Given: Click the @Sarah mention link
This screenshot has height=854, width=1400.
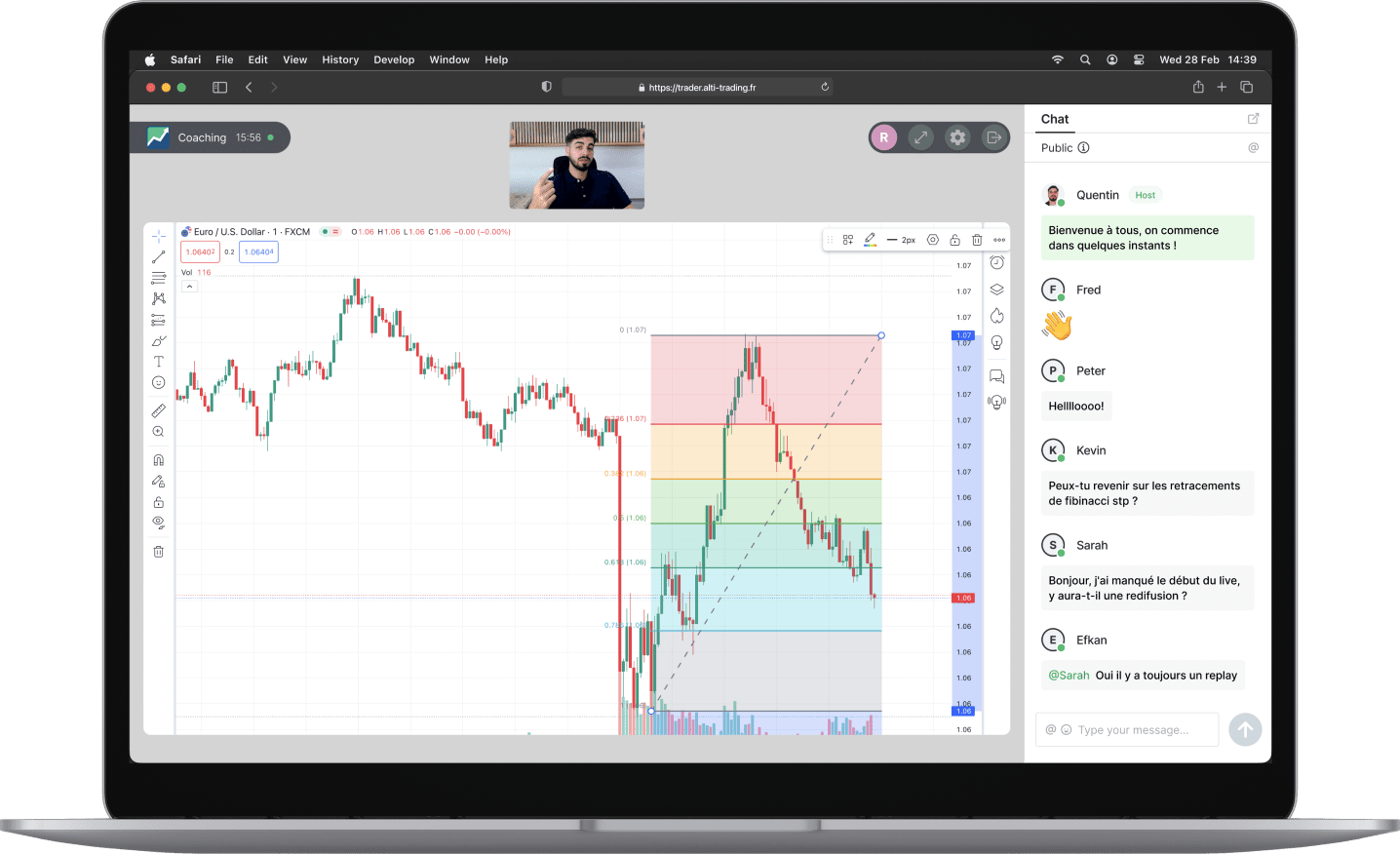Looking at the screenshot, I should coord(1069,676).
